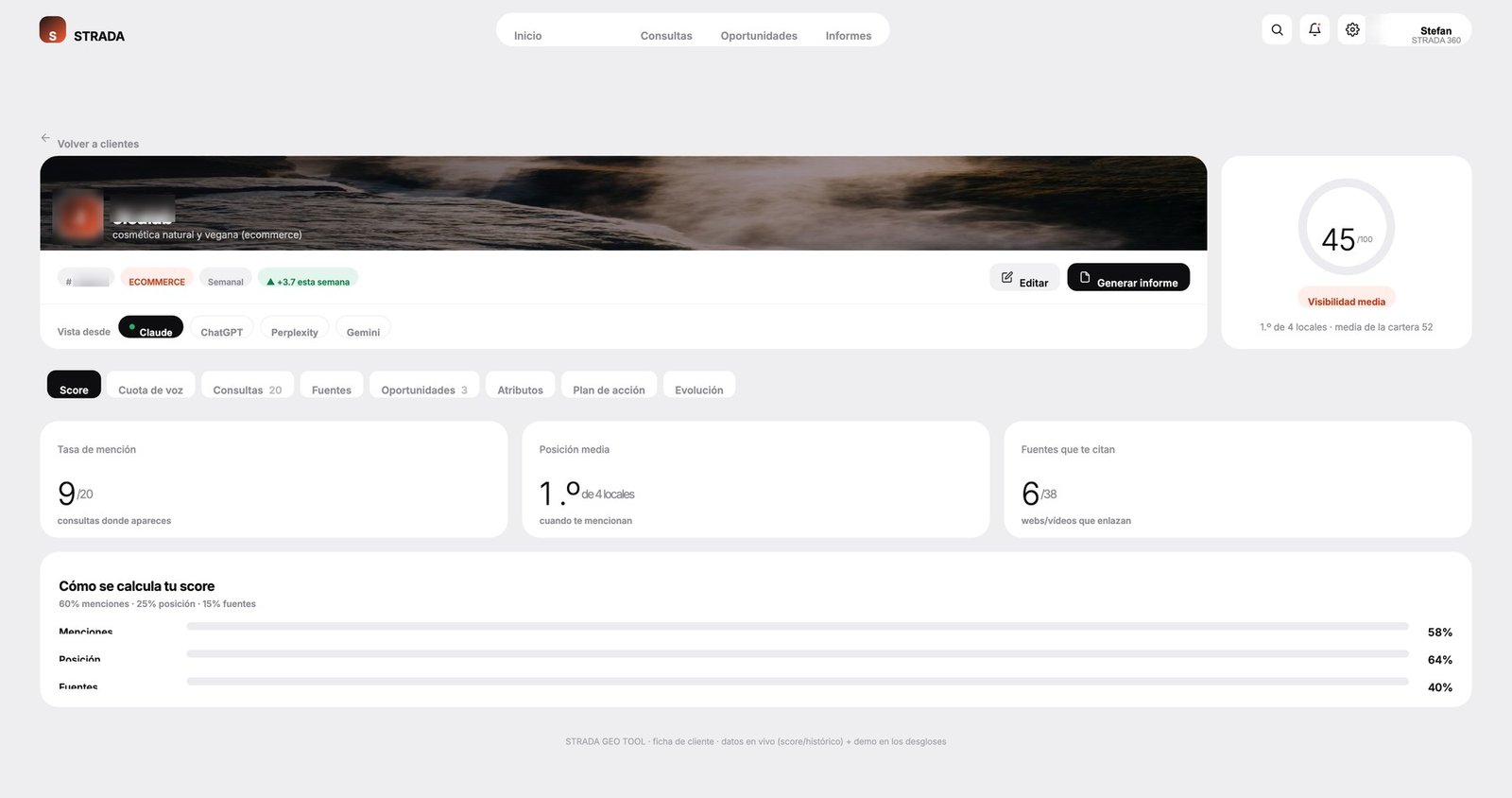
Task: Click the Fuentes que te citan card
Action: click(x=1238, y=479)
